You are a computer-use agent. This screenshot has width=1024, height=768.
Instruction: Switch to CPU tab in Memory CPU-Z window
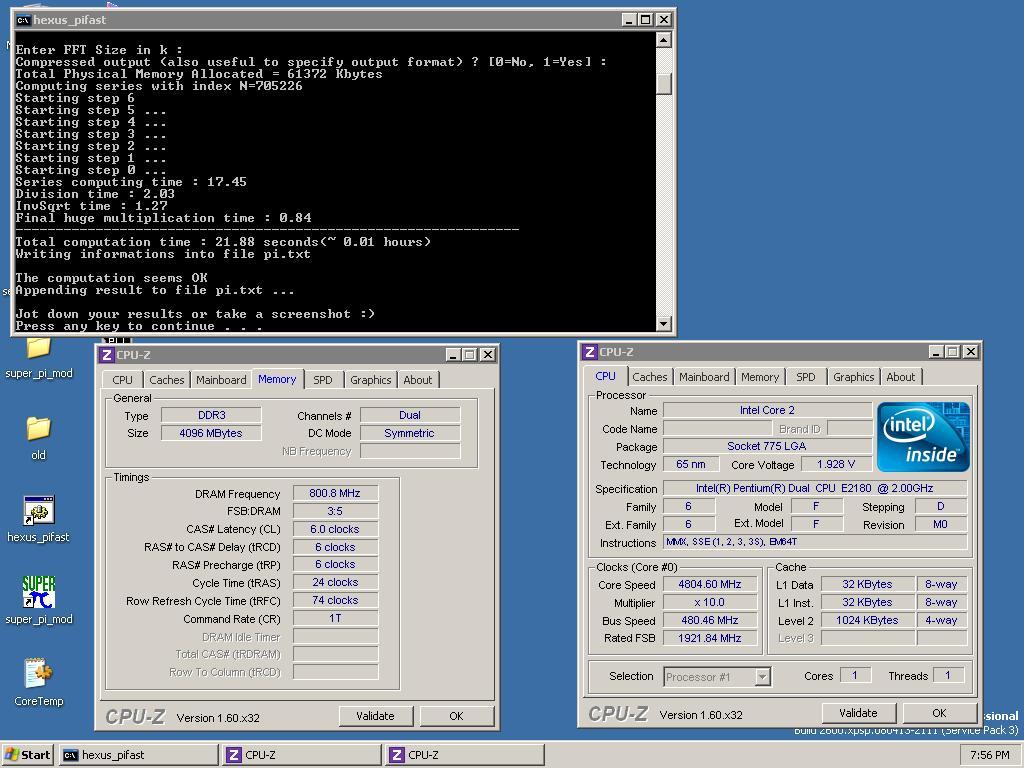[122, 380]
